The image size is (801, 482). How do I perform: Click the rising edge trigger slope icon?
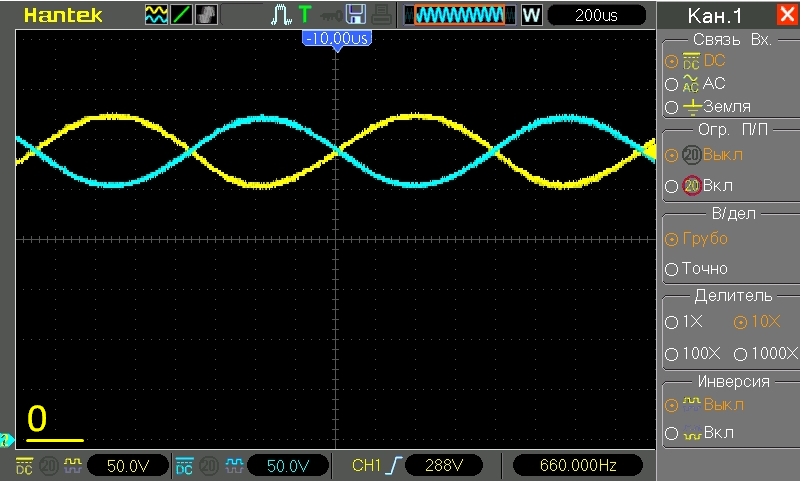click(393, 466)
